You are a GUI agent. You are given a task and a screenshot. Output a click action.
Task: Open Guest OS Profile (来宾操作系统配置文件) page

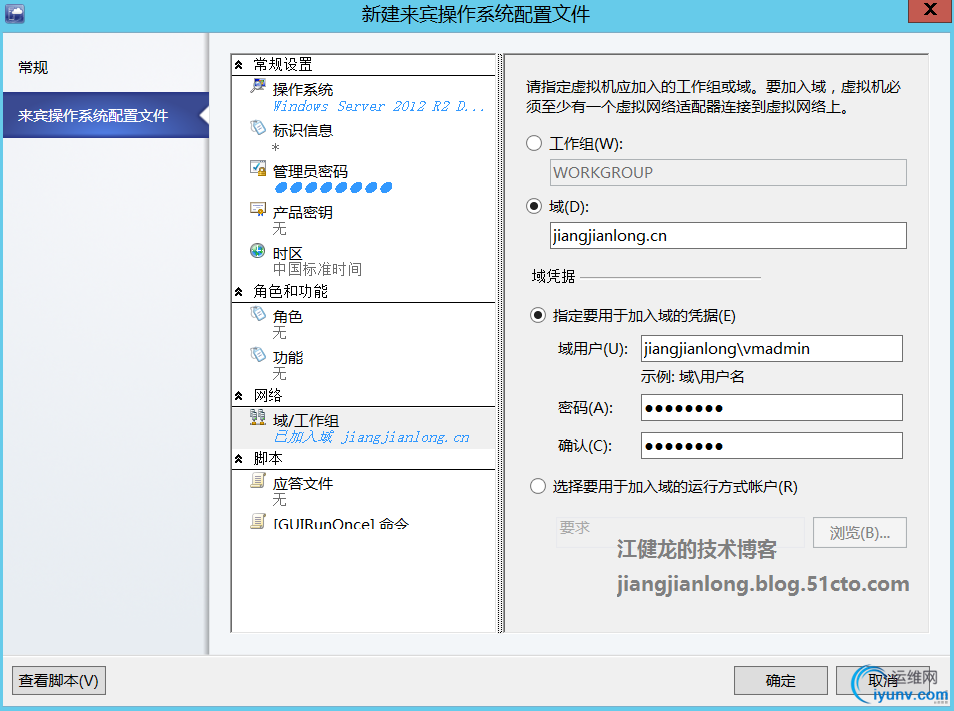pos(106,115)
